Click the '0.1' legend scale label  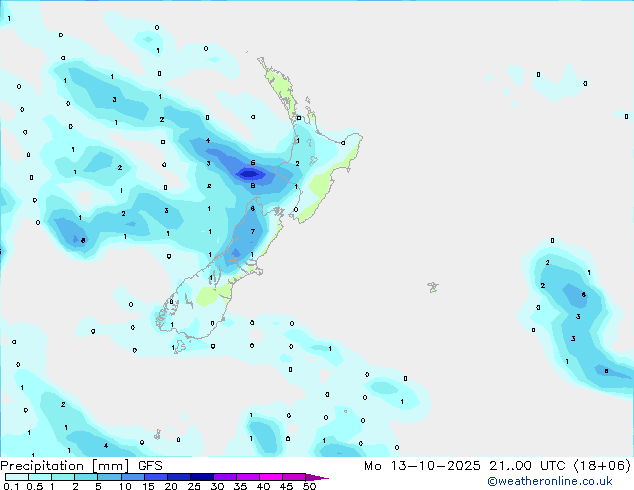[x=11, y=486]
